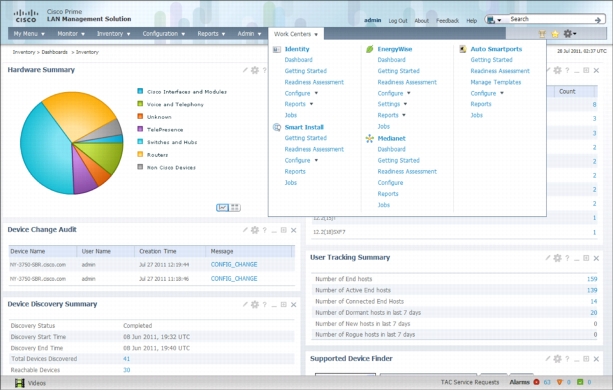The height and width of the screenshot is (391, 614).
Task: Click the EnergyWise green leaf icon
Action: [369, 49]
